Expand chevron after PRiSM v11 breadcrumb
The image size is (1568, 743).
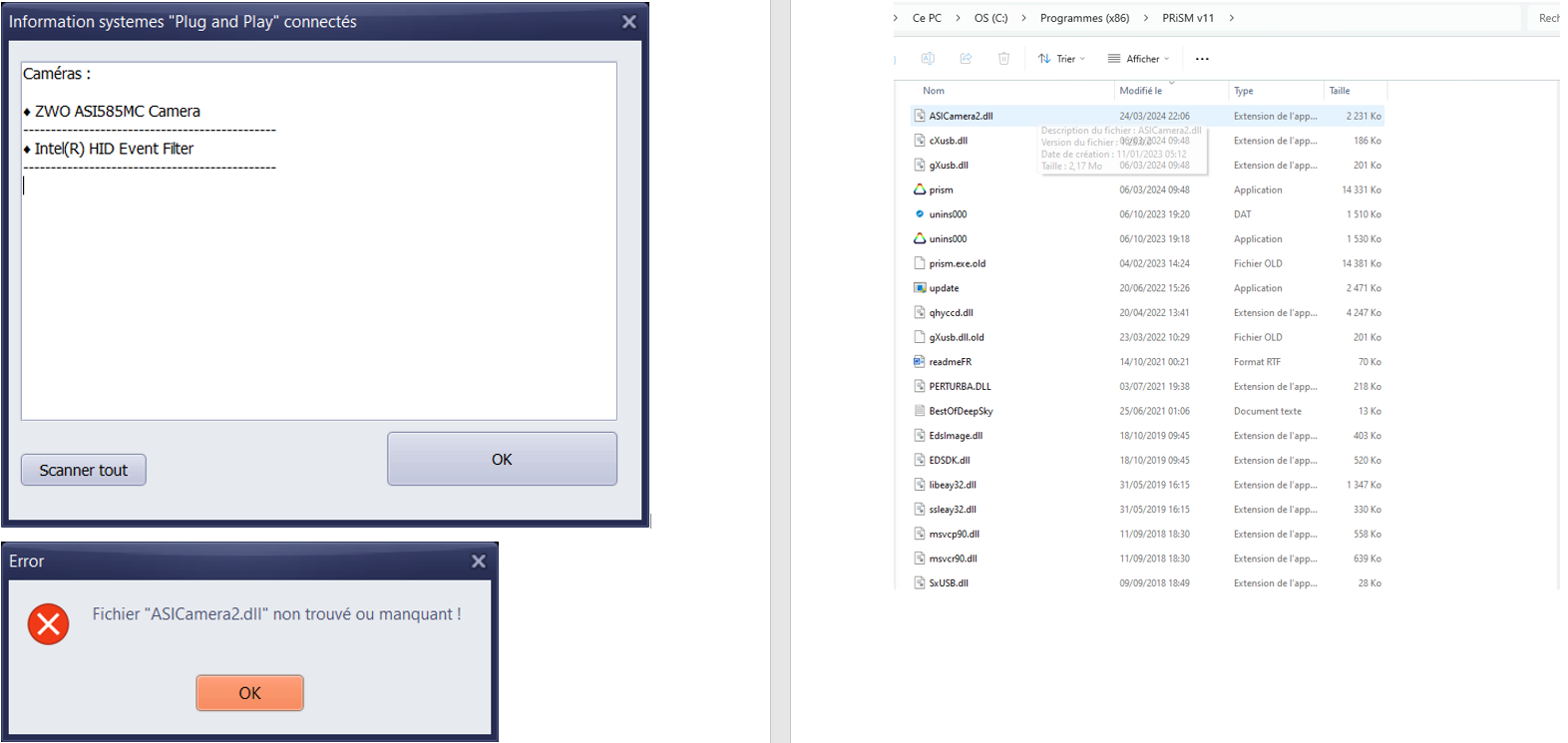(1232, 18)
